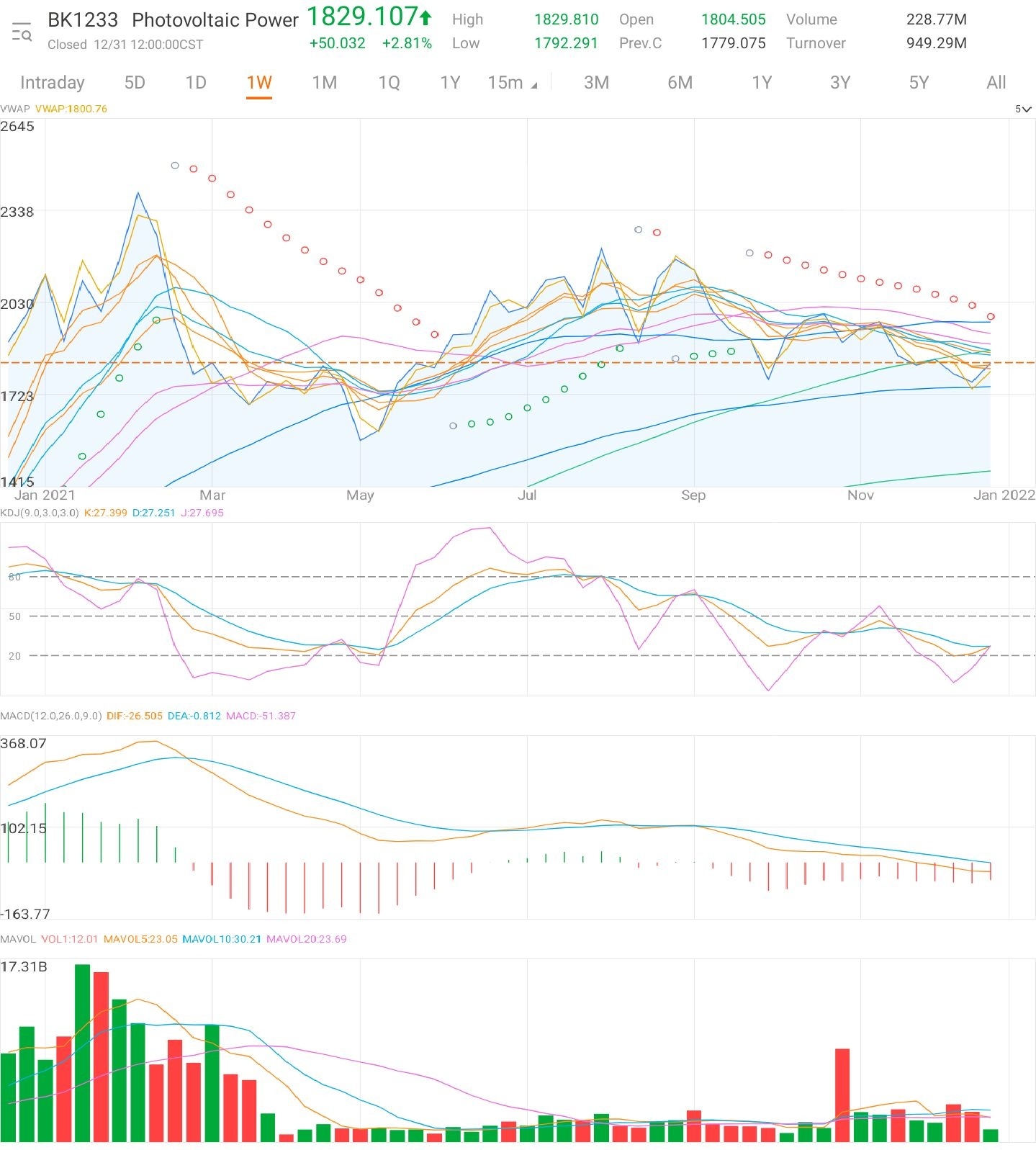
Task: Click the DEA:-0.812 value
Action: pyautogui.click(x=194, y=716)
